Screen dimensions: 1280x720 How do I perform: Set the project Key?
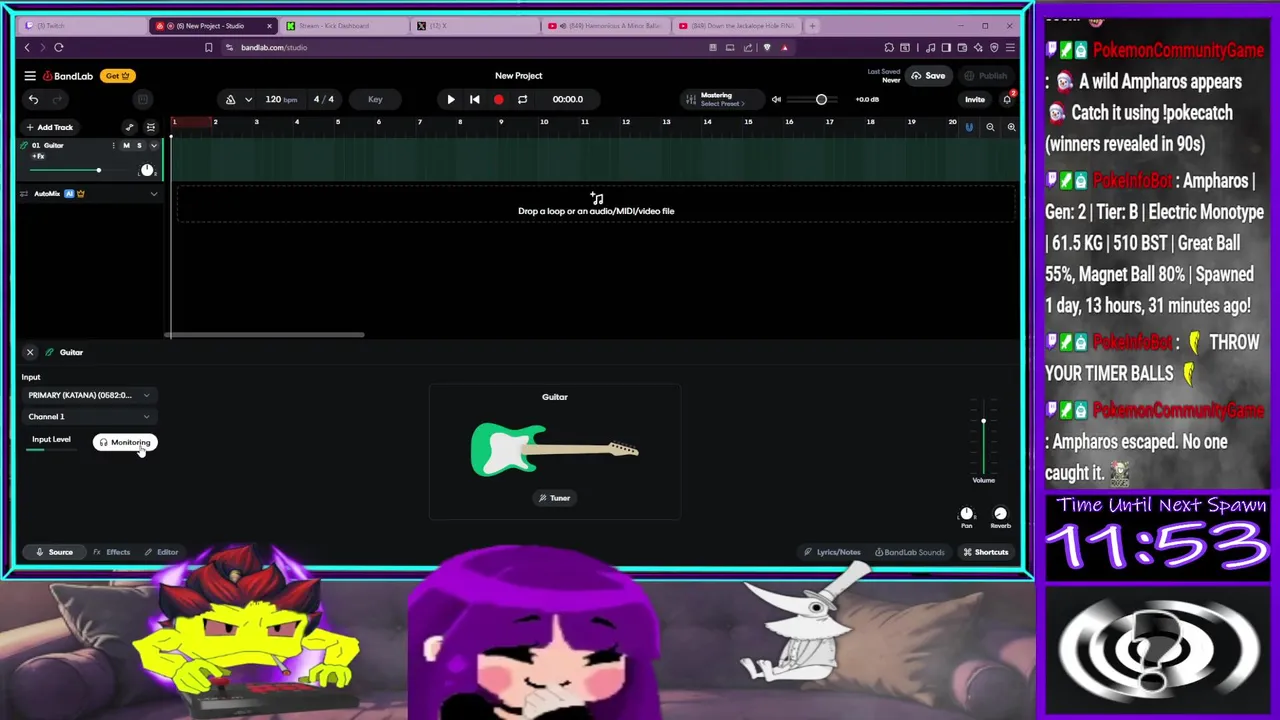point(375,99)
